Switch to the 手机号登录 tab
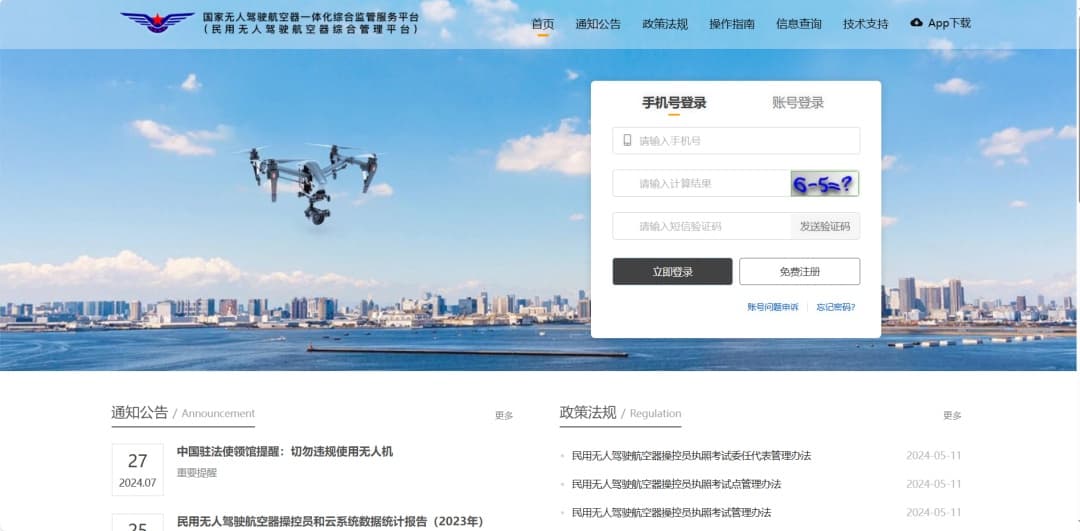 [x=674, y=103]
